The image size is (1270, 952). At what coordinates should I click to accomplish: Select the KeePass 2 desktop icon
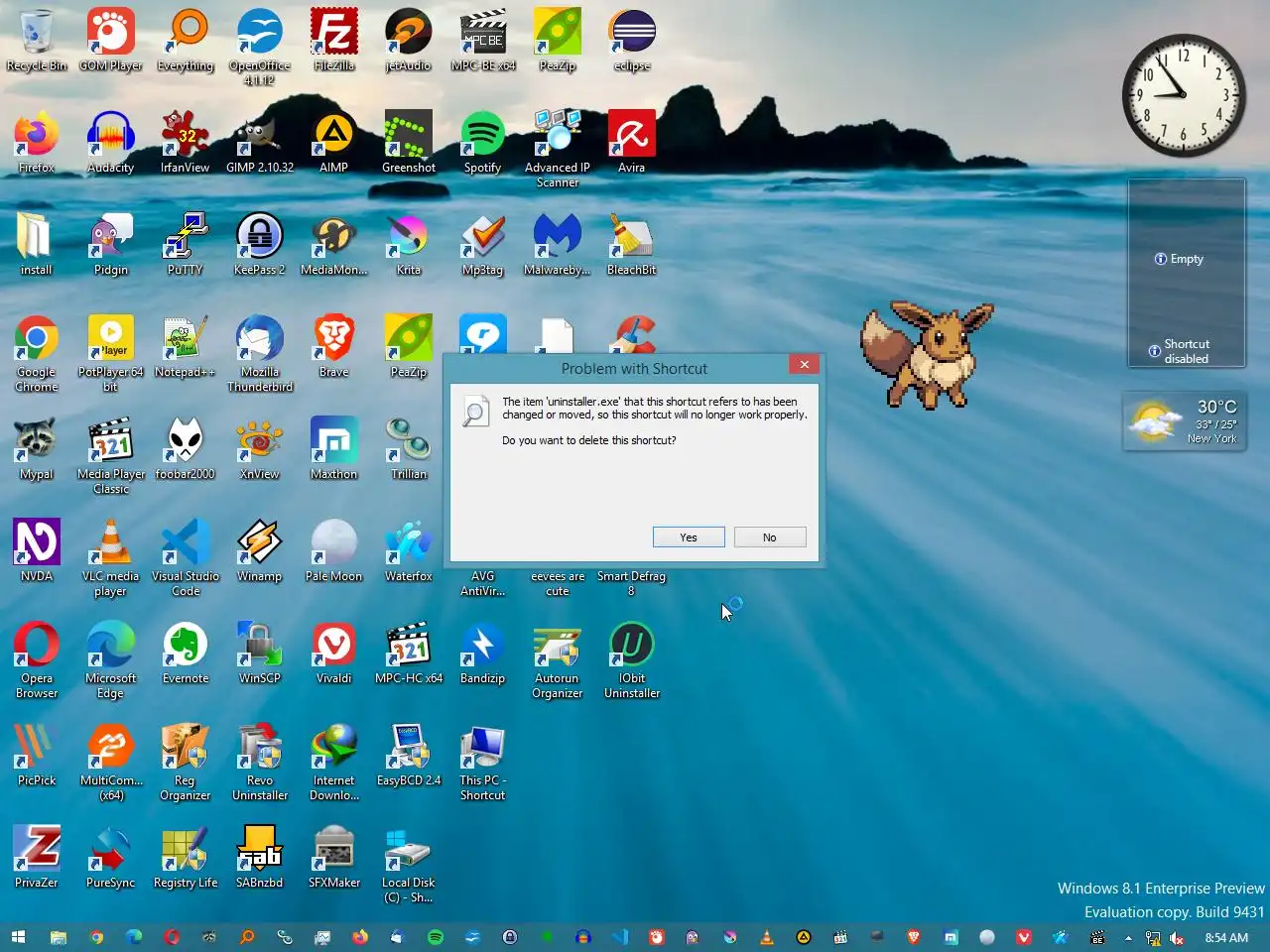pos(260,244)
